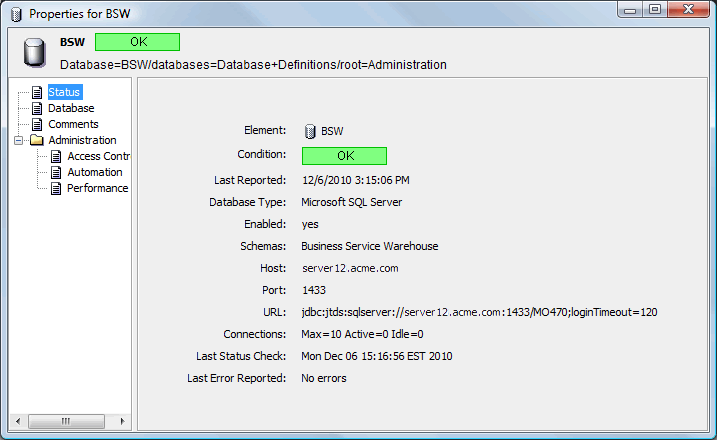Click left arrow of tree scrollbar
Screen dimensions: 717x440
(18, 421)
